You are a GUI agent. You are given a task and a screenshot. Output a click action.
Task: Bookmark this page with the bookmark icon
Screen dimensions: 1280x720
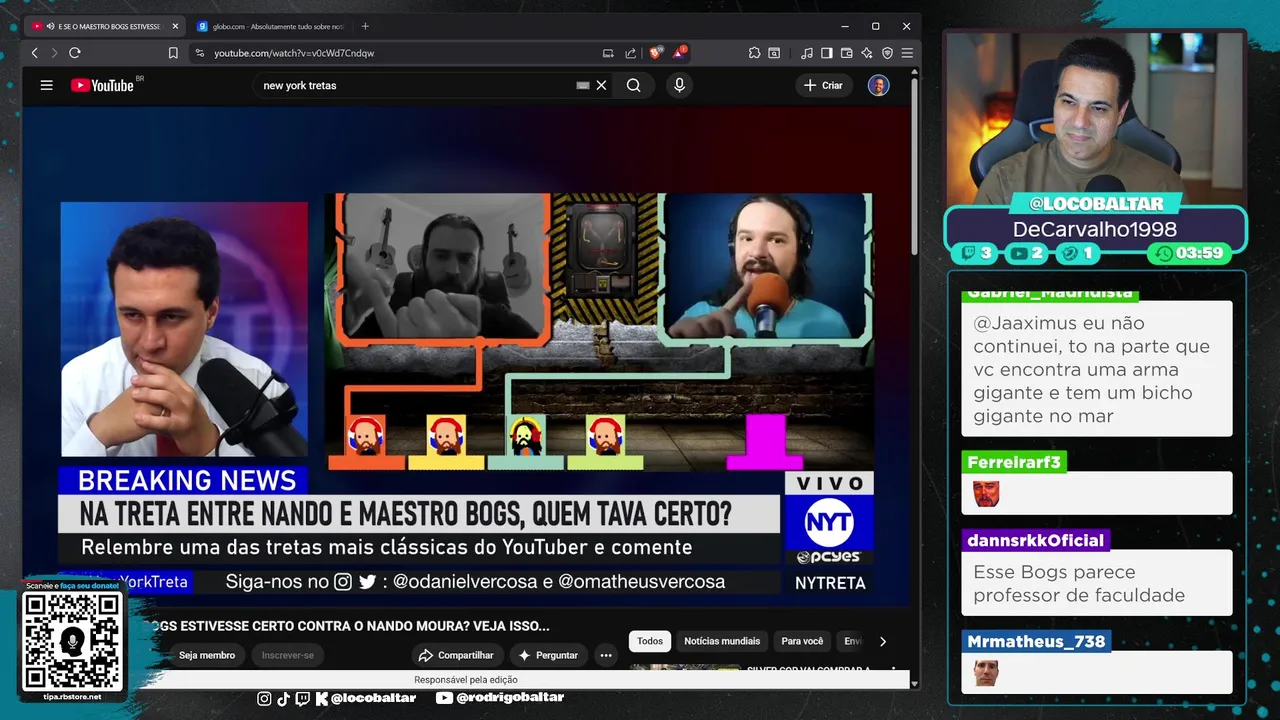coord(173,53)
